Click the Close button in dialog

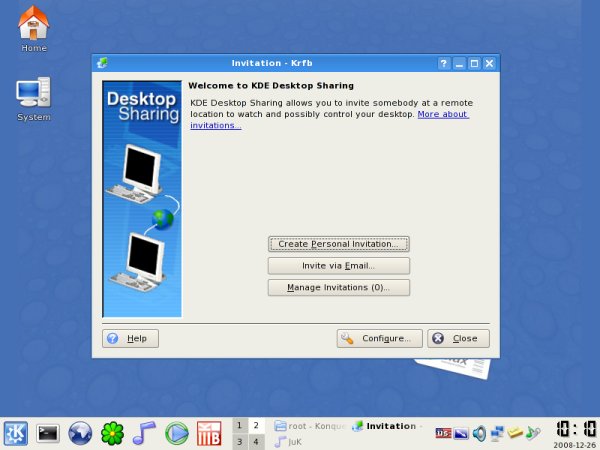[x=458, y=338]
